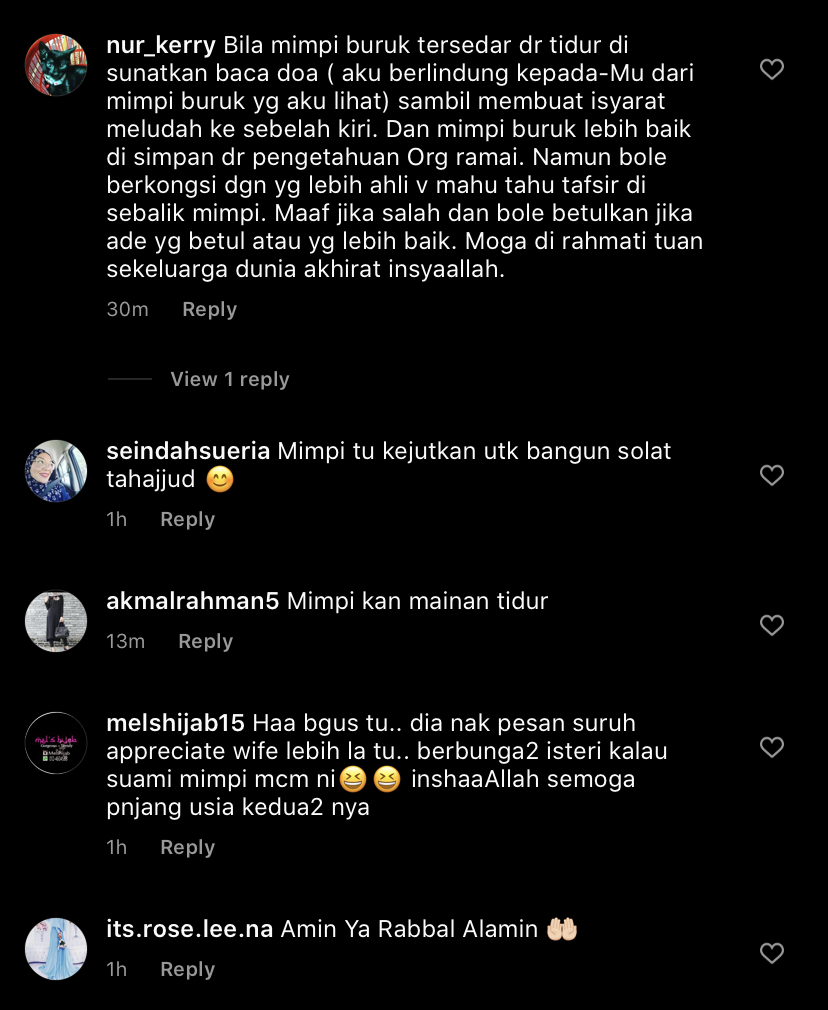The width and height of the screenshot is (828, 1010).
Task: Open nur_kerry's profile picture
Action: pos(56,65)
